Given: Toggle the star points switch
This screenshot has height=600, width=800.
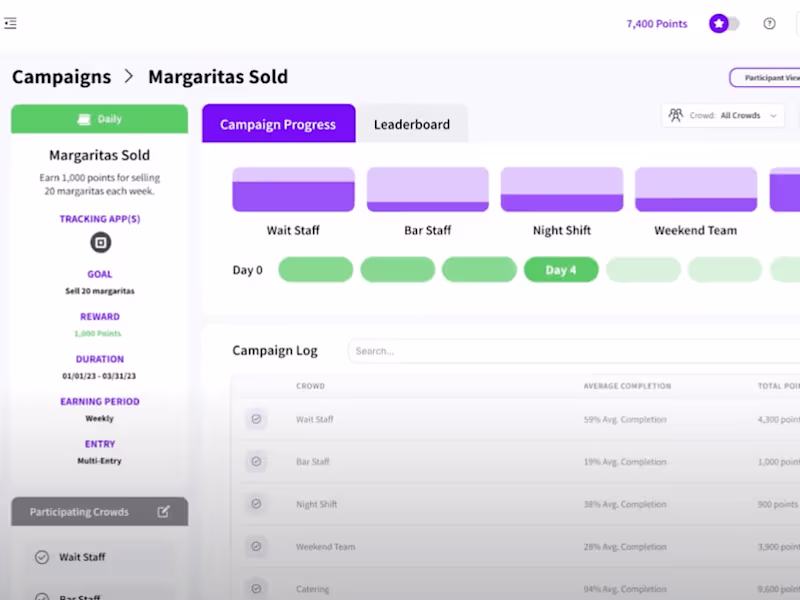Looking at the screenshot, I should pos(724,23).
